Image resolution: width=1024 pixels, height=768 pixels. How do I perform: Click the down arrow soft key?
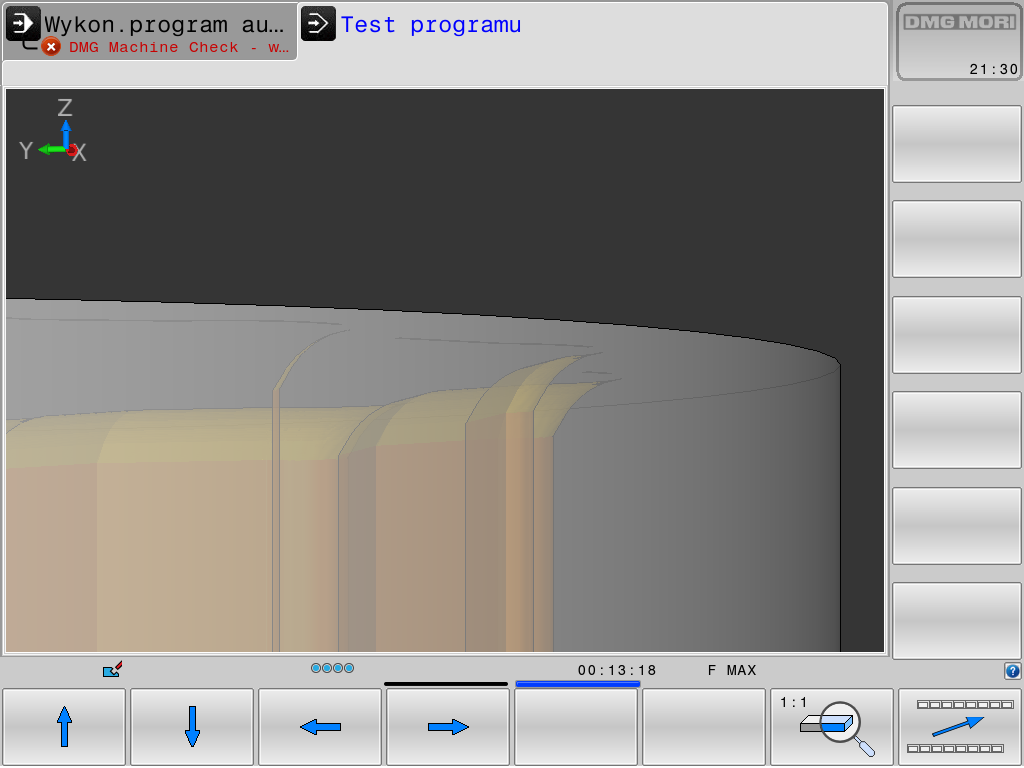point(192,727)
